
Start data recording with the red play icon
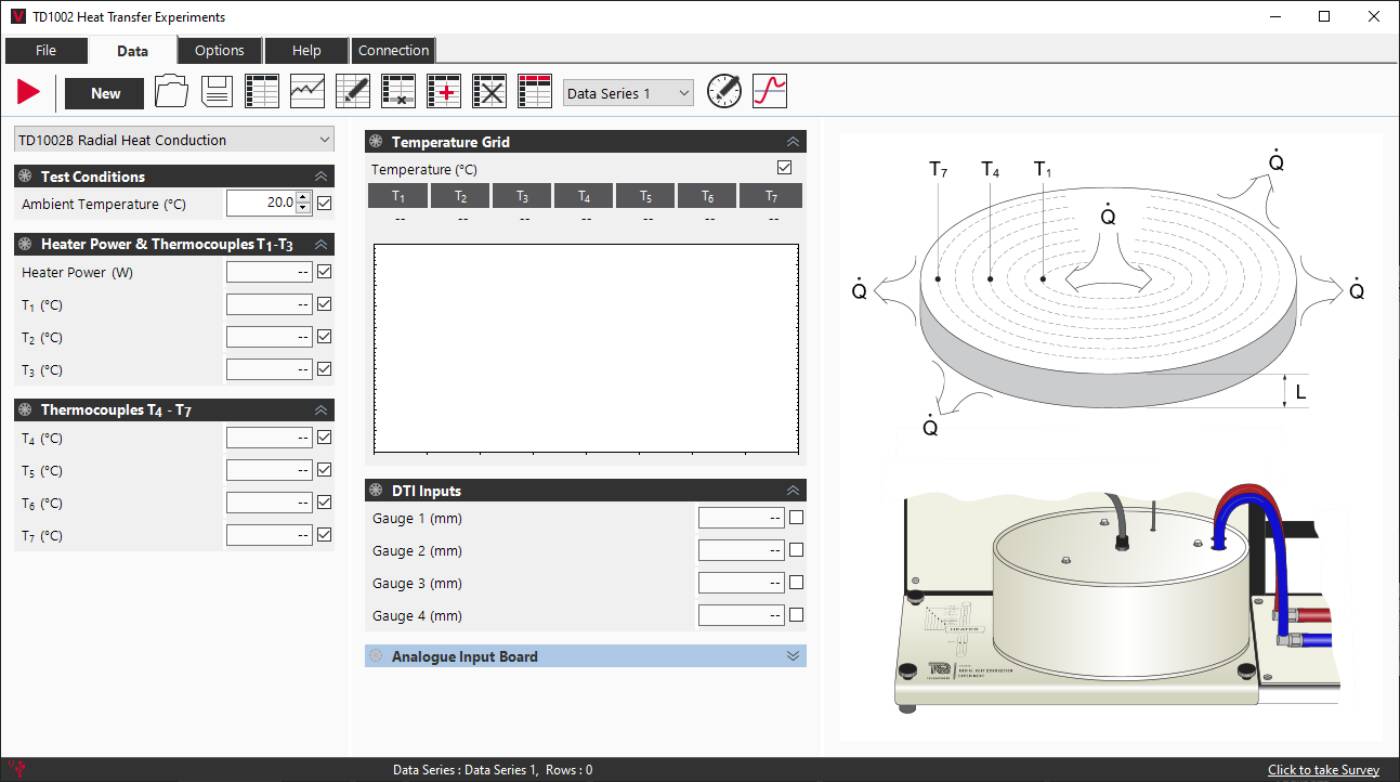[x=27, y=91]
